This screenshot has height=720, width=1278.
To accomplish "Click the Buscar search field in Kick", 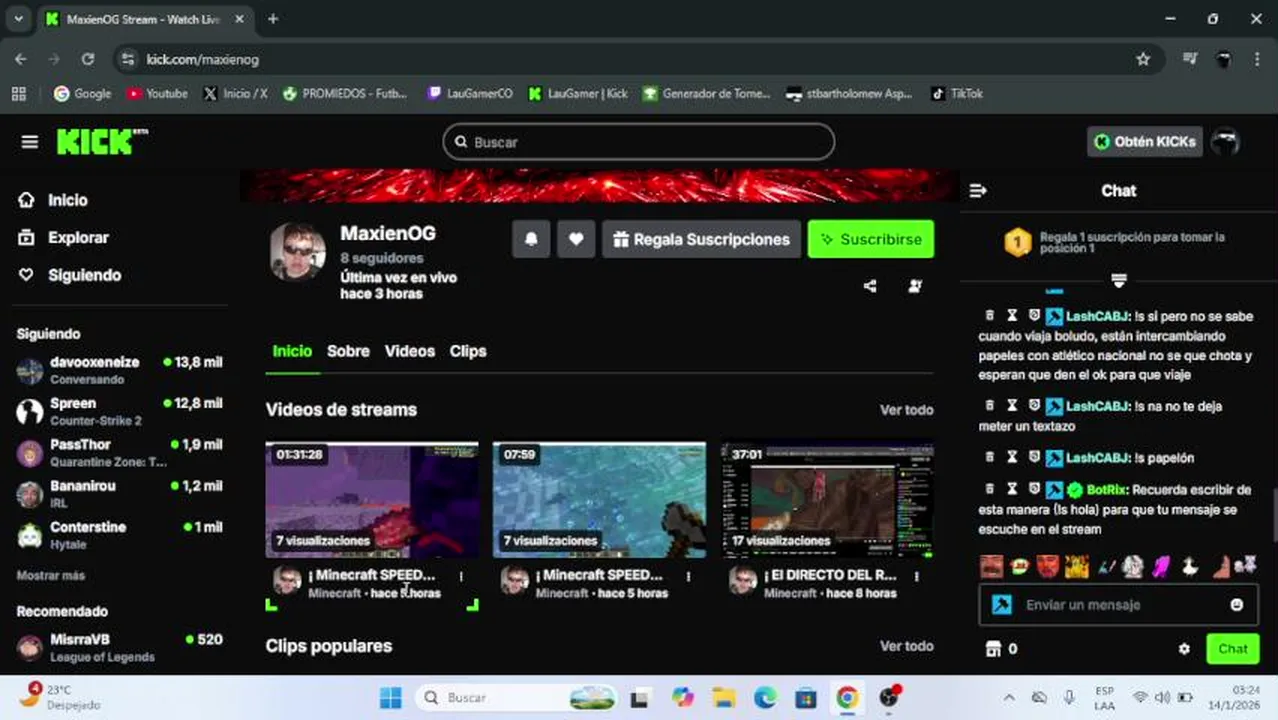I will tap(639, 142).
